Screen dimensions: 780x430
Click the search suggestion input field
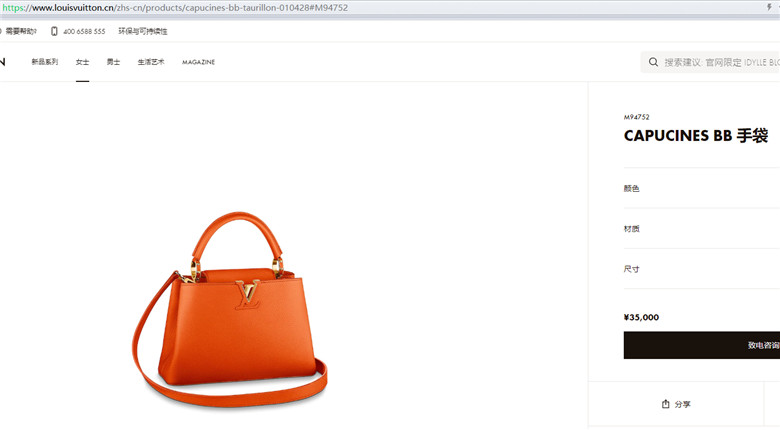[x=710, y=62]
